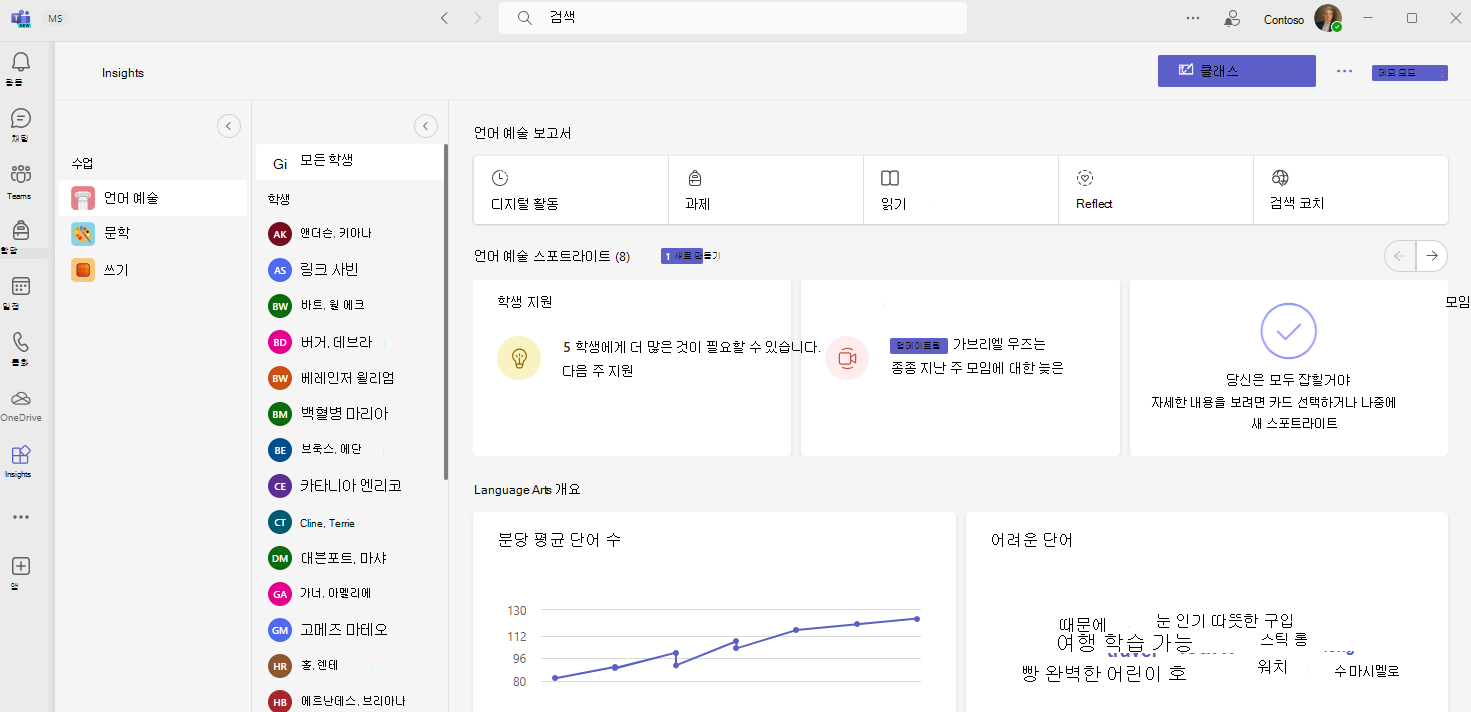Open the Calls phone icon in the sidebar
This screenshot has width=1471, height=712.
(20, 342)
